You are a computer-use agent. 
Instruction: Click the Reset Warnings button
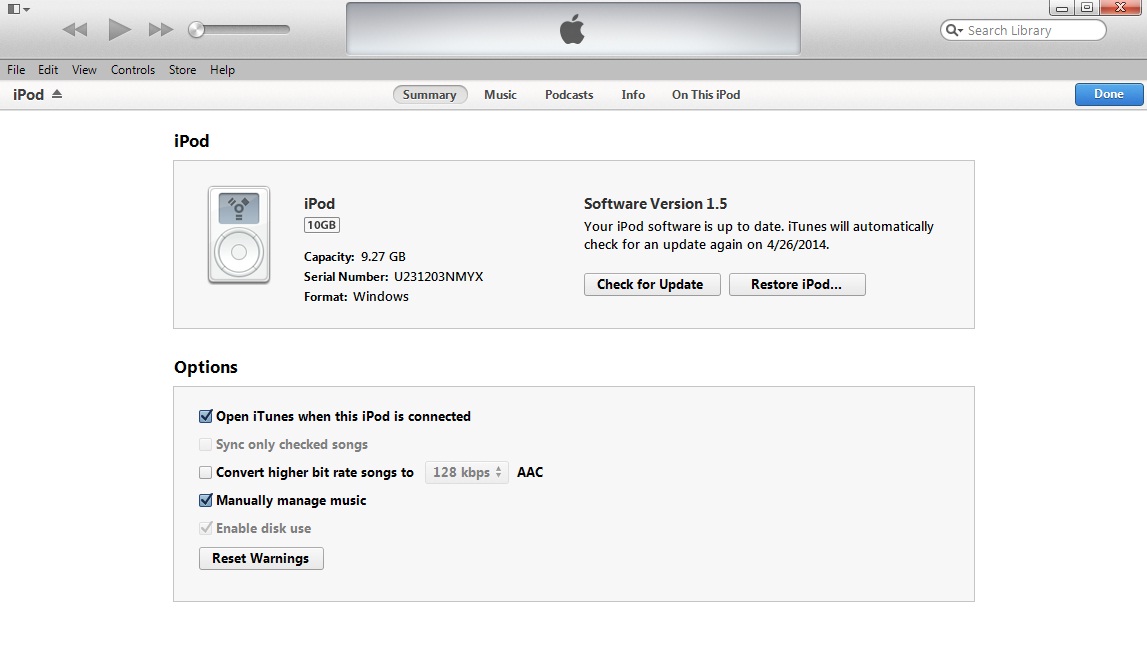coord(261,558)
